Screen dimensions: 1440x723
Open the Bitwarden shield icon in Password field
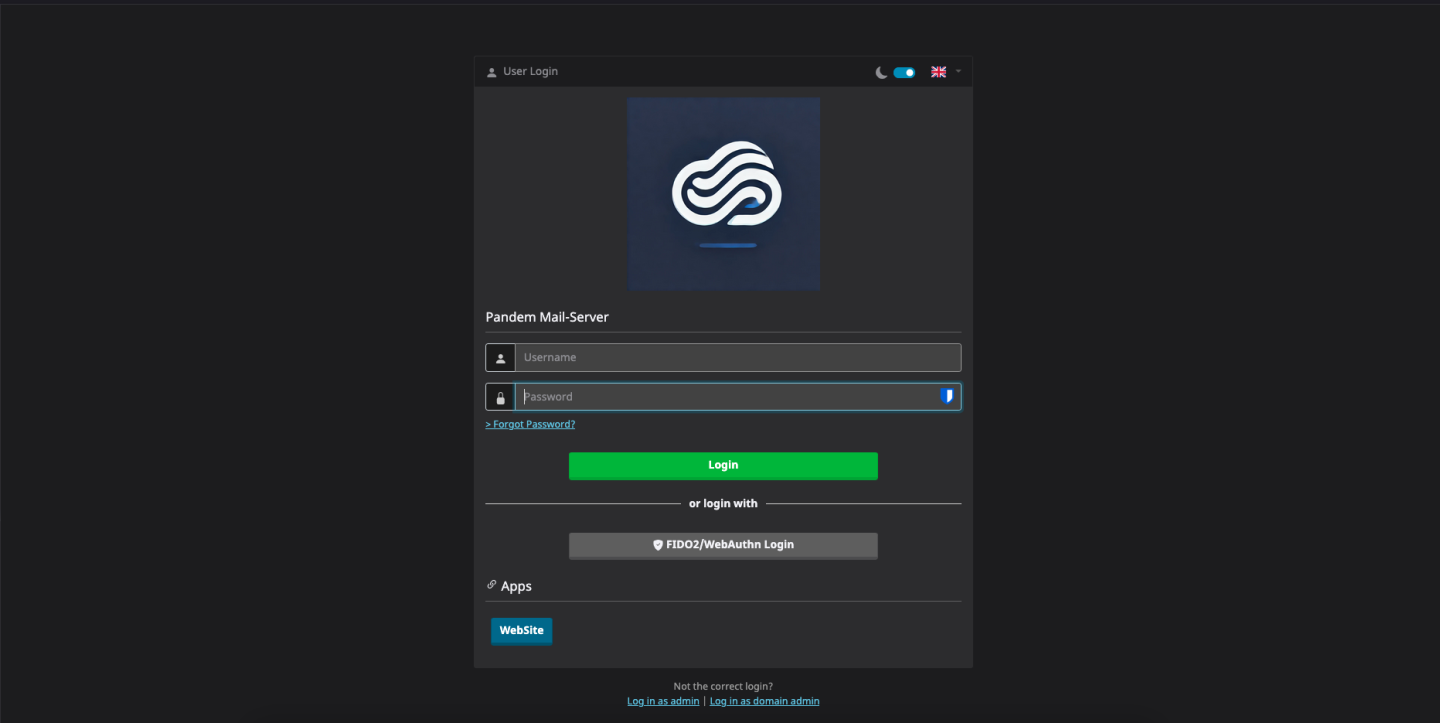947,396
